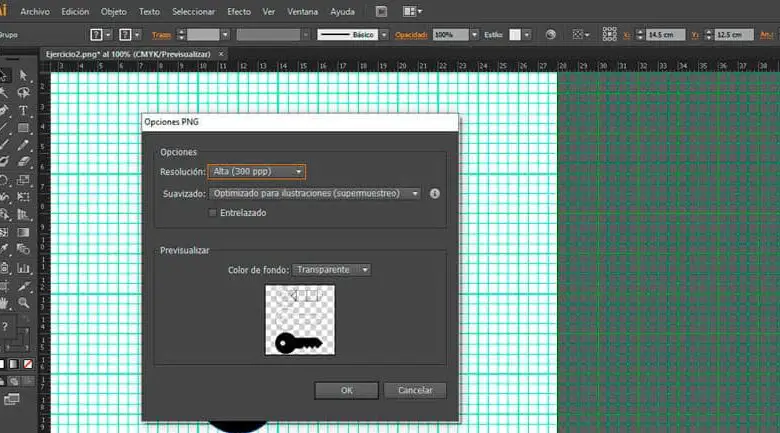Open the Efecto menu

pos(239,11)
